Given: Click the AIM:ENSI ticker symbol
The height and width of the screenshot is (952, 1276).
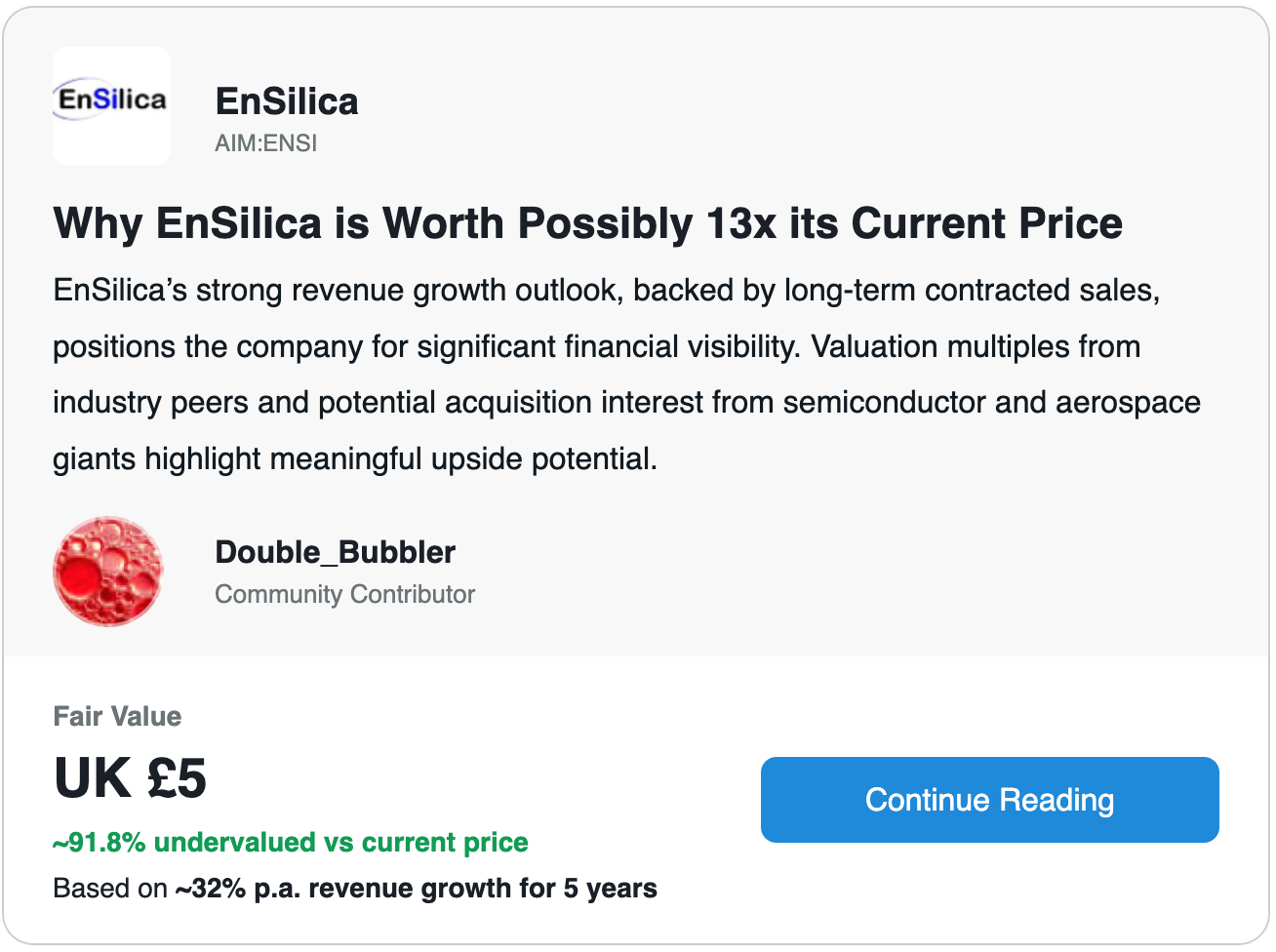Looking at the screenshot, I should click(x=265, y=143).
